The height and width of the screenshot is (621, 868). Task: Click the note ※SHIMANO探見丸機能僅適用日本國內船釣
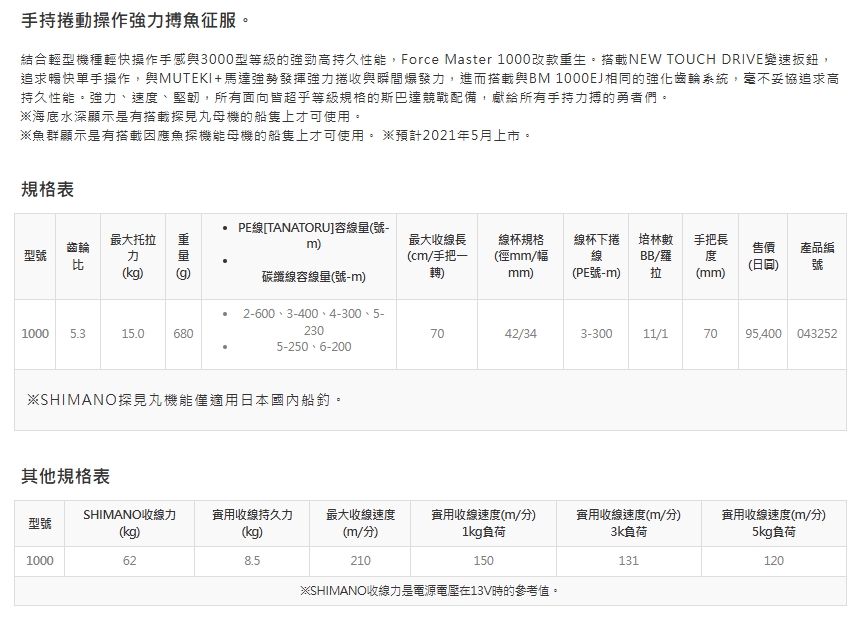(186, 400)
